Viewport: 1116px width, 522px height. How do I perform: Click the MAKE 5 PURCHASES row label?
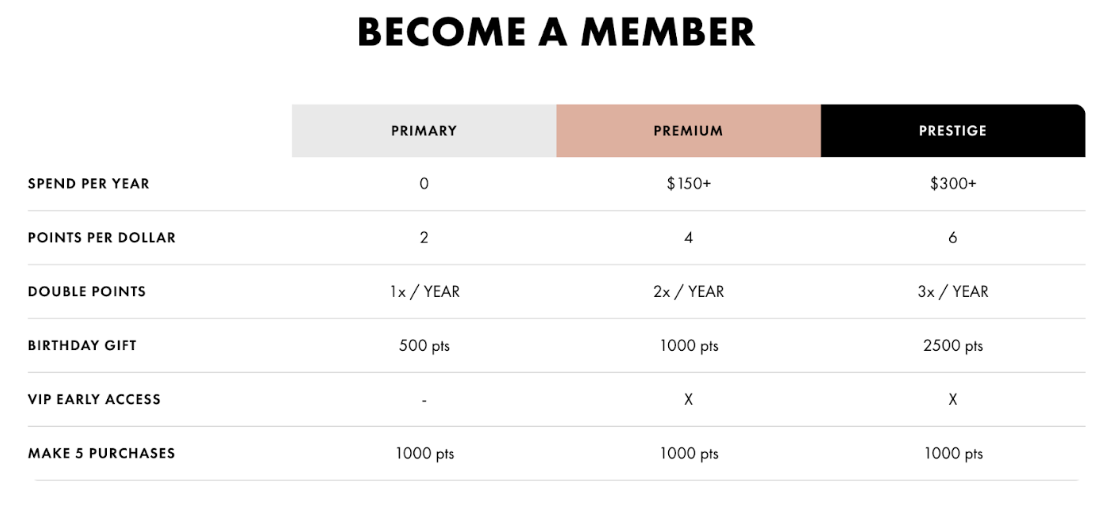[x=101, y=454]
